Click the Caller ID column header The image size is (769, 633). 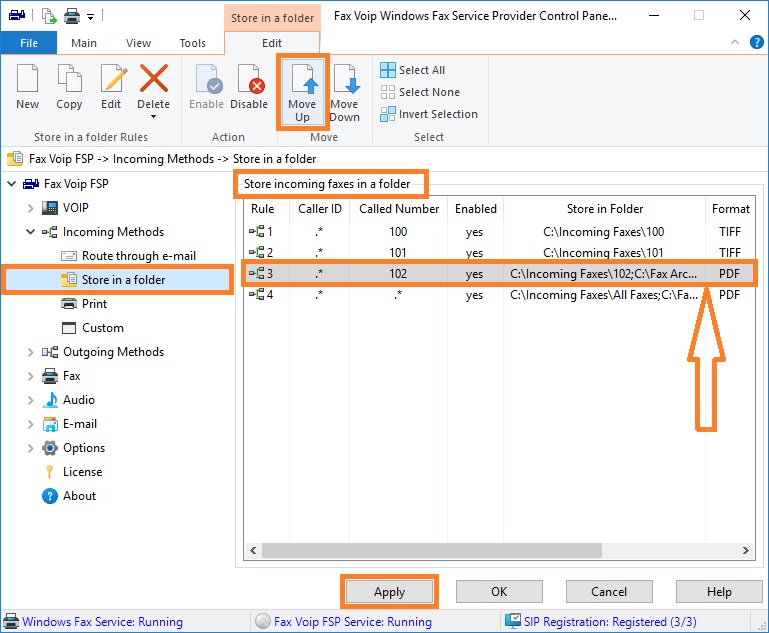[x=320, y=209]
